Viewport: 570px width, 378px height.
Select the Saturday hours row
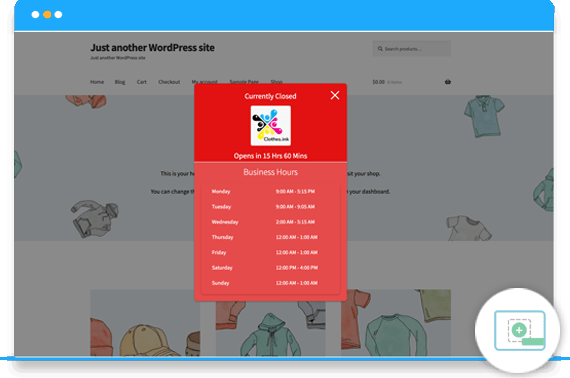point(270,268)
